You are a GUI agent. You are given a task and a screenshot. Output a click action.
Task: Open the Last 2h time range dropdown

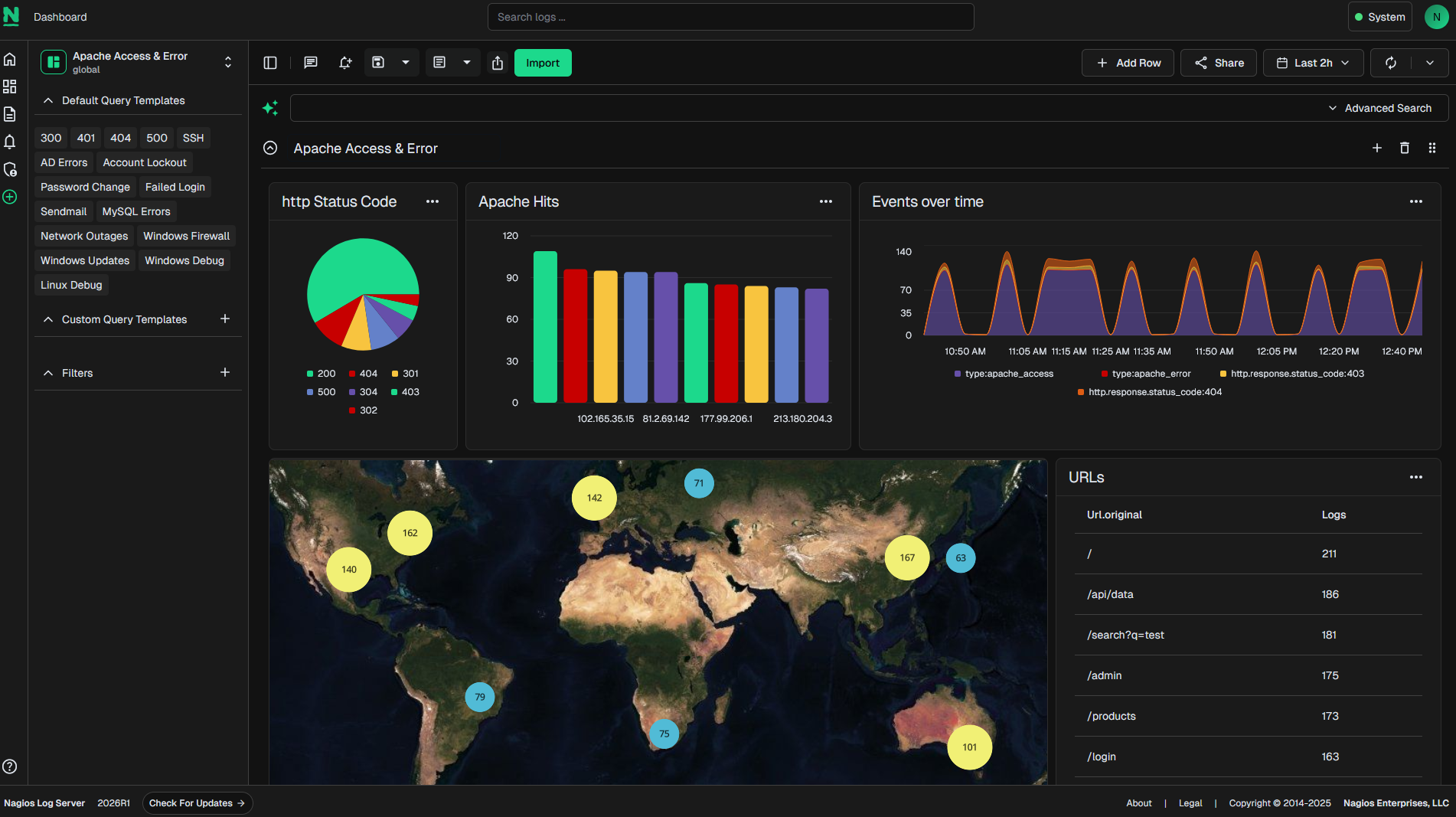click(1312, 63)
